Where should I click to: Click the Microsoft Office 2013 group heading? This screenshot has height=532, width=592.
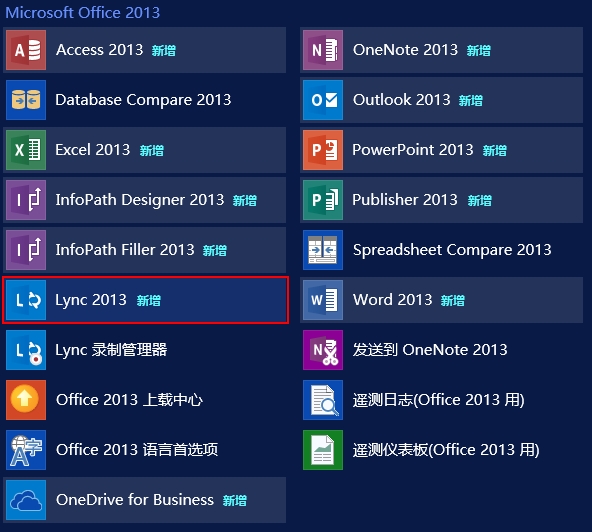click(83, 12)
